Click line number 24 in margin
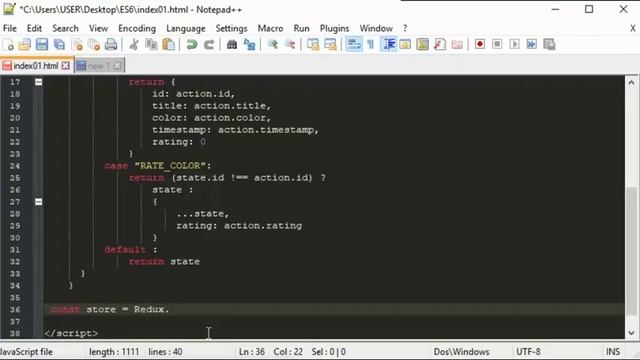Screen dimensions: 640x360 15,166
